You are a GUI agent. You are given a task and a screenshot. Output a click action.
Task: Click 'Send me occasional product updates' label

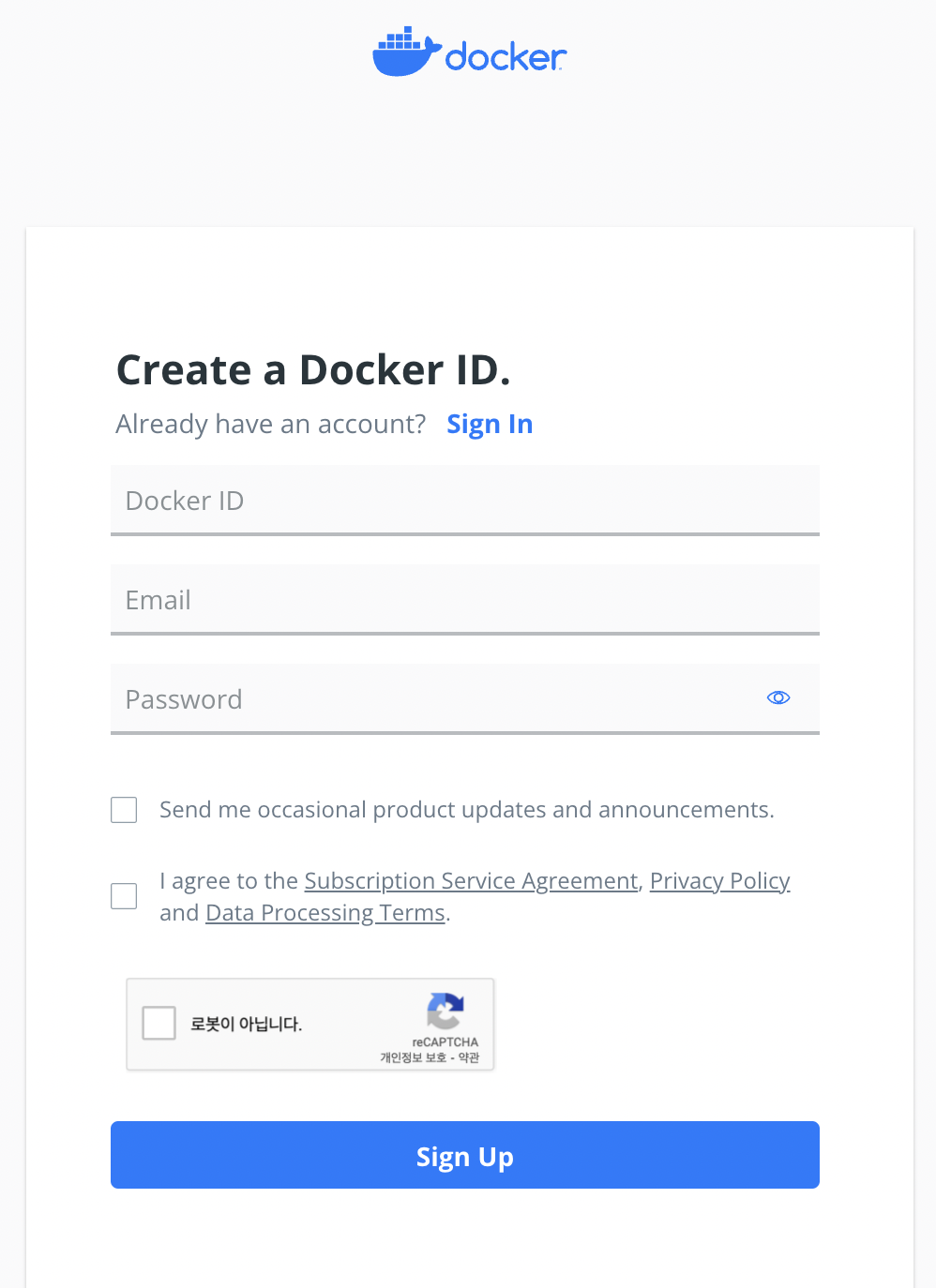[x=467, y=810]
